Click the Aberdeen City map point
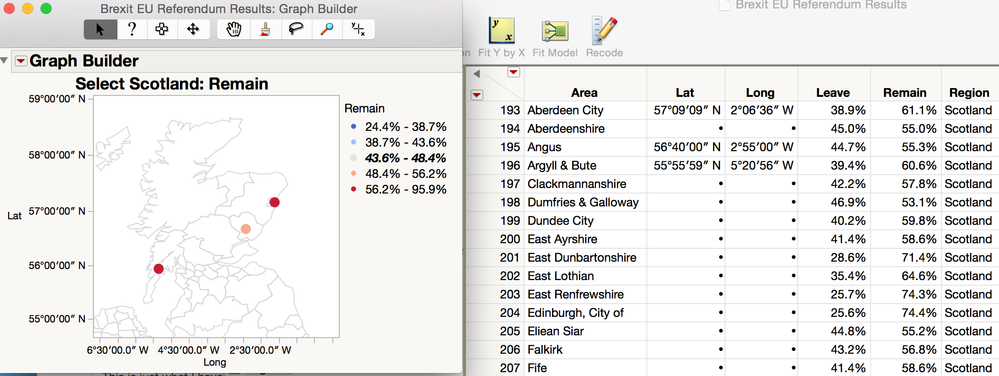Image resolution: width=999 pixels, height=376 pixels. [x=275, y=202]
